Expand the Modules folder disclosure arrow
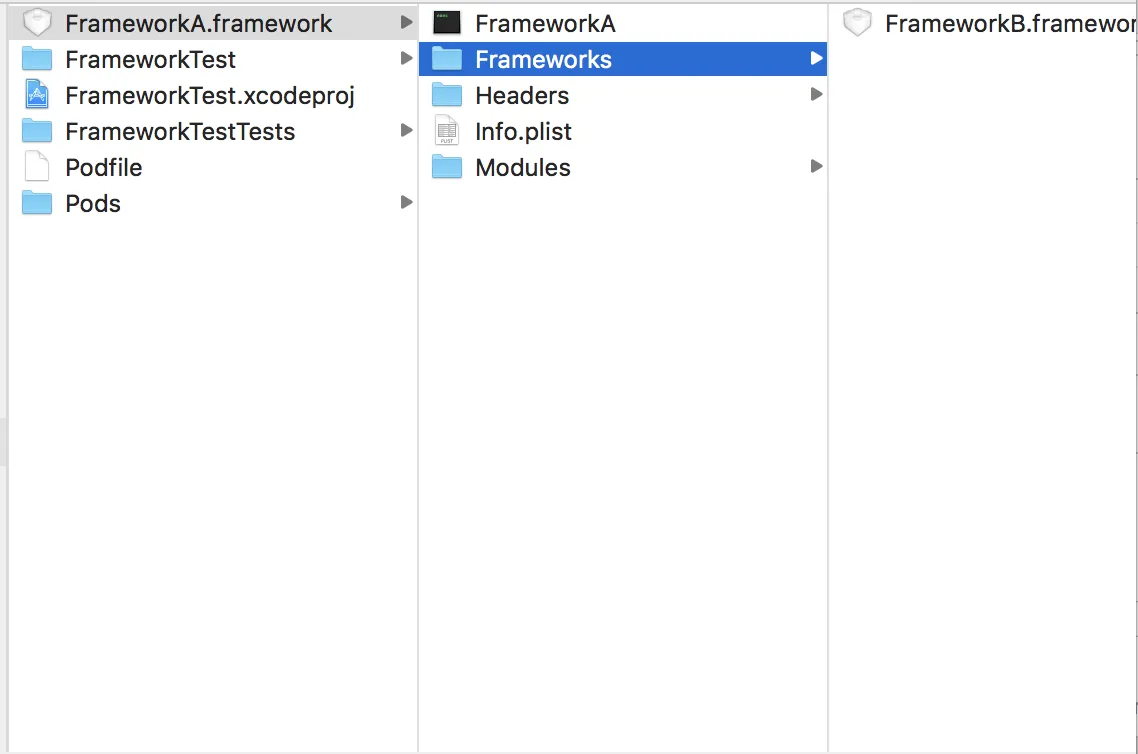The image size is (1138, 754). [x=816, y=167]
